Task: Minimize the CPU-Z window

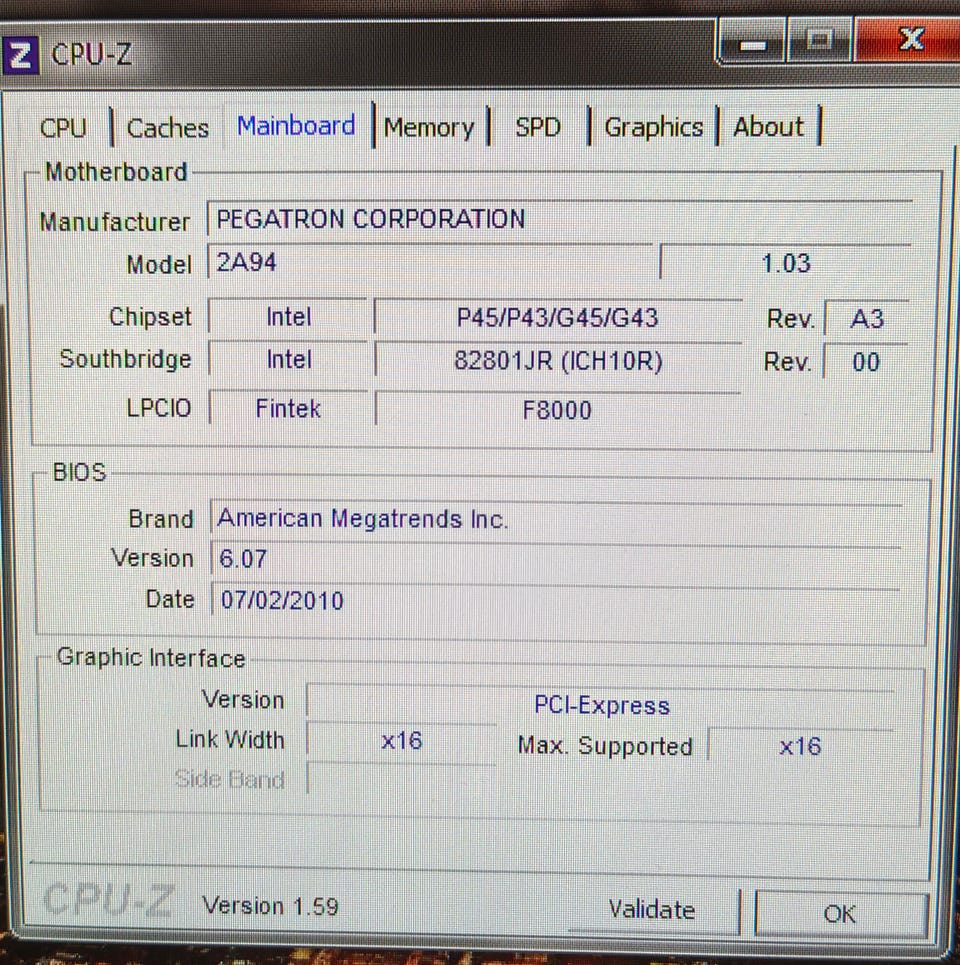Action: (753, 43)
